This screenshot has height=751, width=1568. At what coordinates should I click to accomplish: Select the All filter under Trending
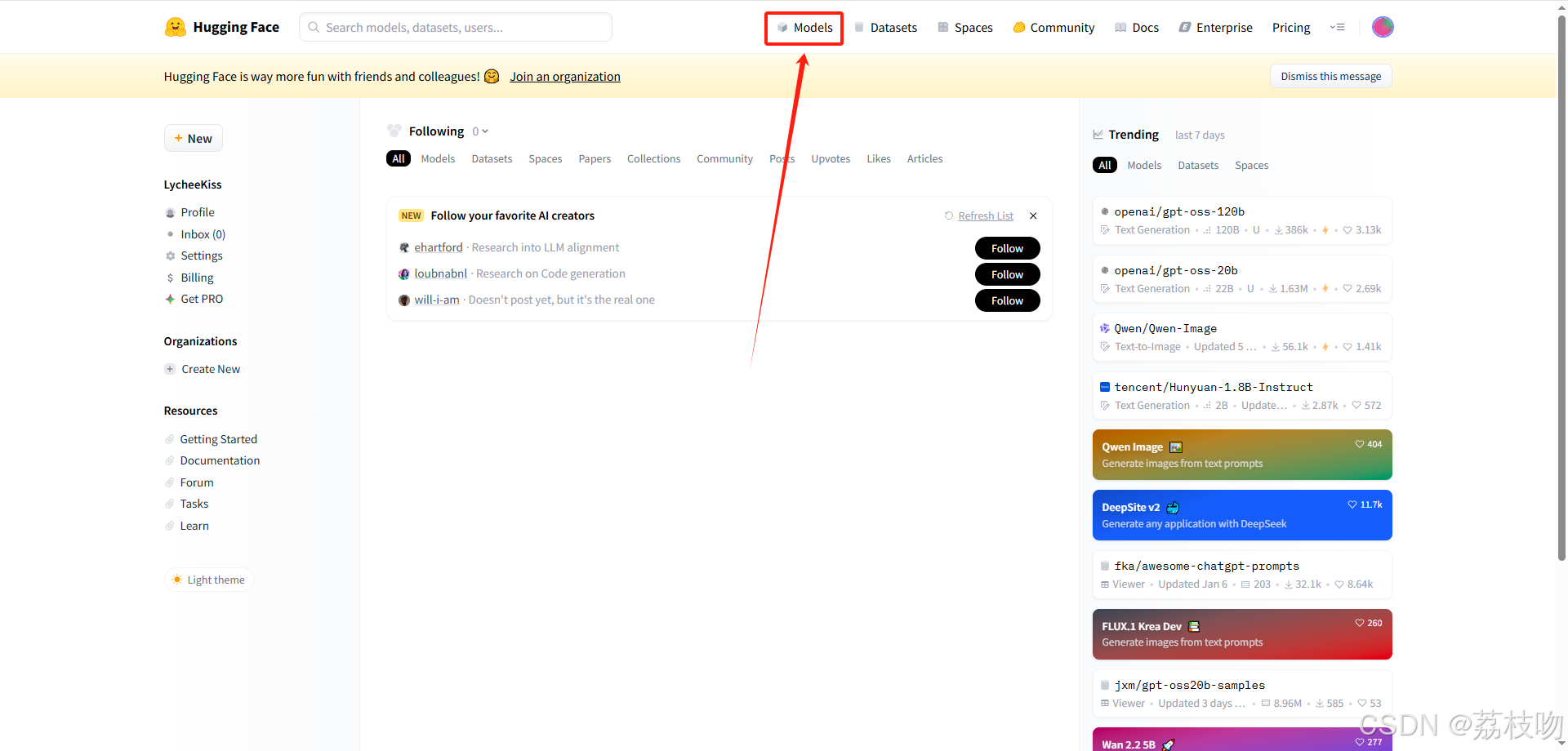[1105, 165]
